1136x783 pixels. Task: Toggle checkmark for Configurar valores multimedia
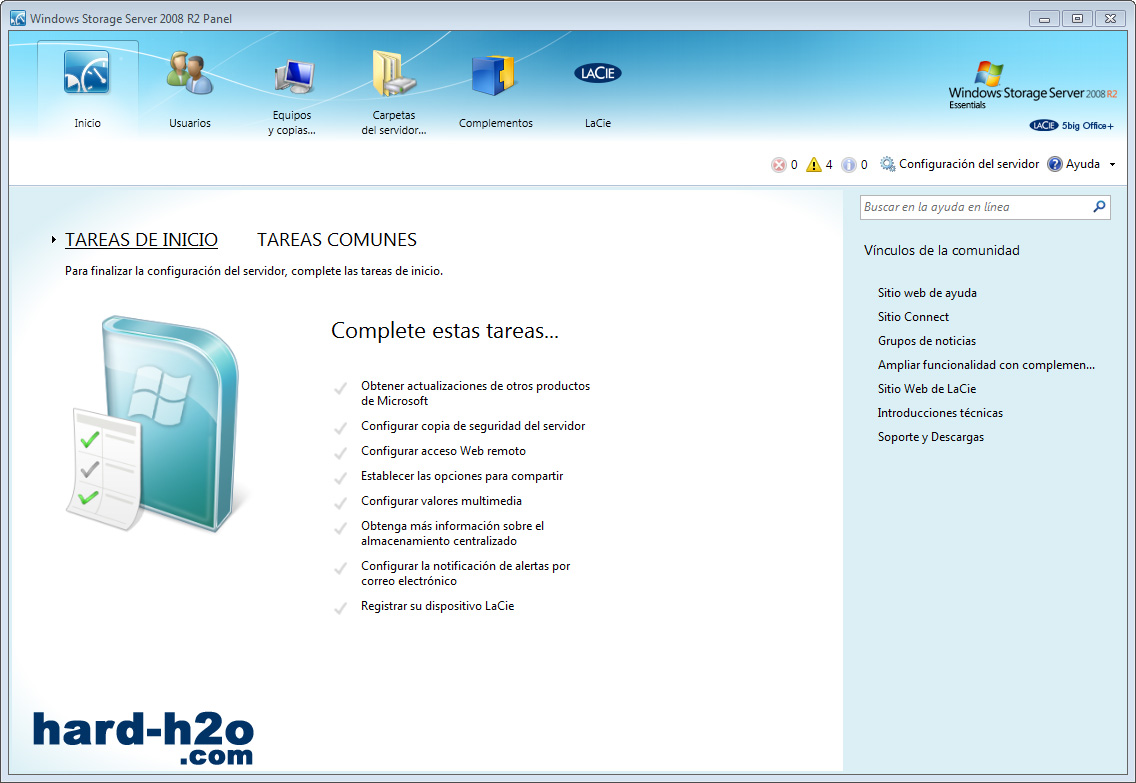click(341, 503)
